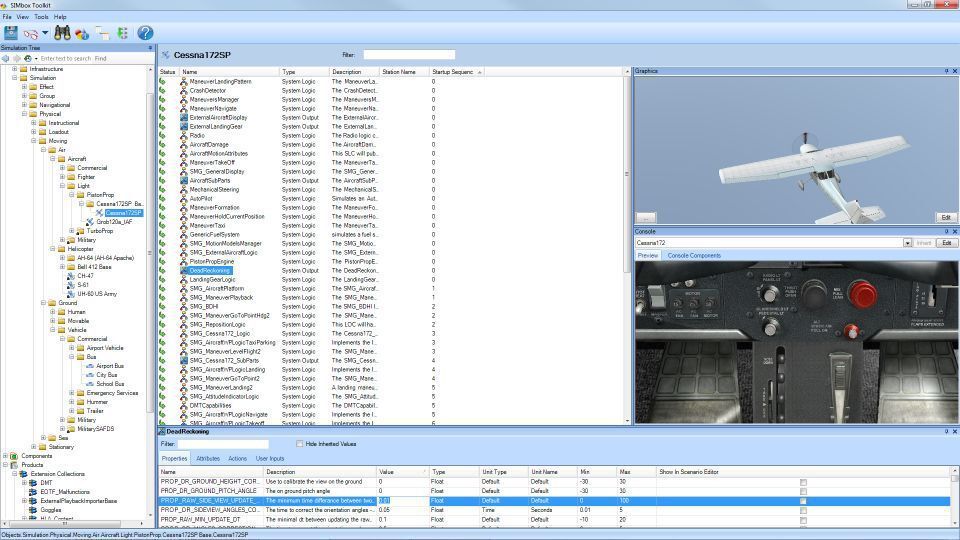Expand the Effect folder in tree
This screenshot has height=540, width=960.
(x=24, y=87)
